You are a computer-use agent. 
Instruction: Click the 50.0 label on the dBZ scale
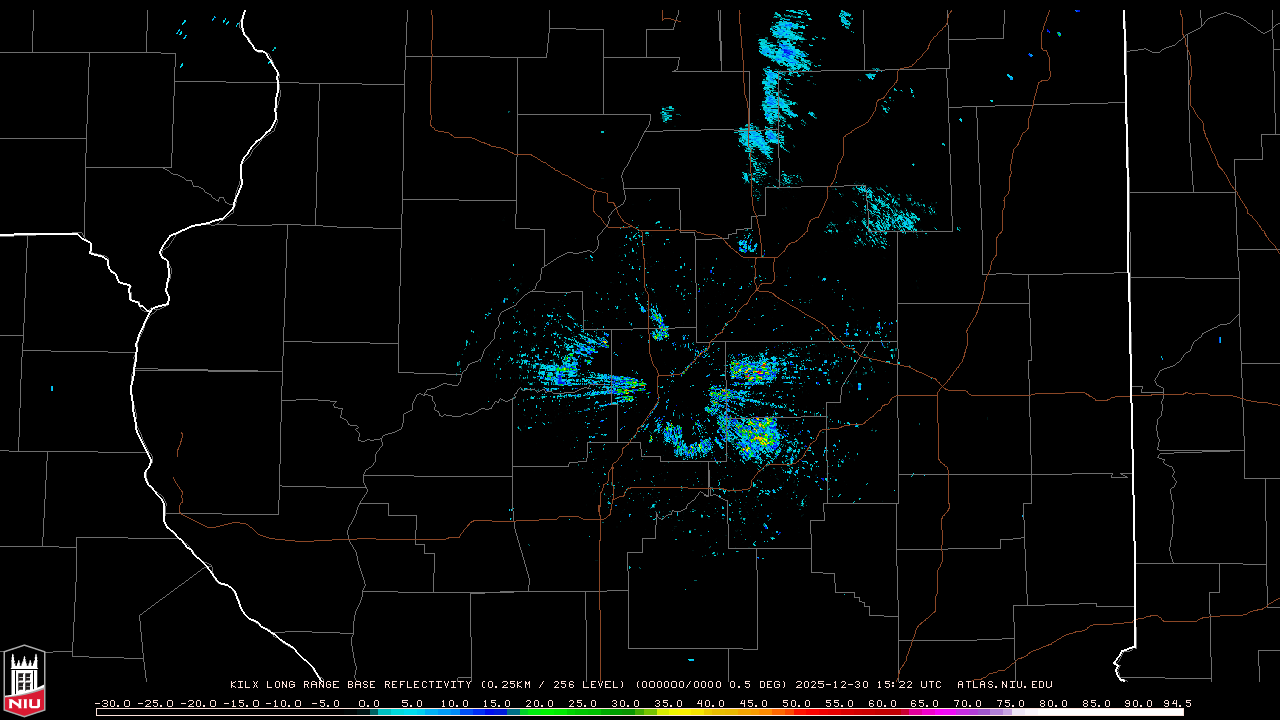(x=796, y=703)
